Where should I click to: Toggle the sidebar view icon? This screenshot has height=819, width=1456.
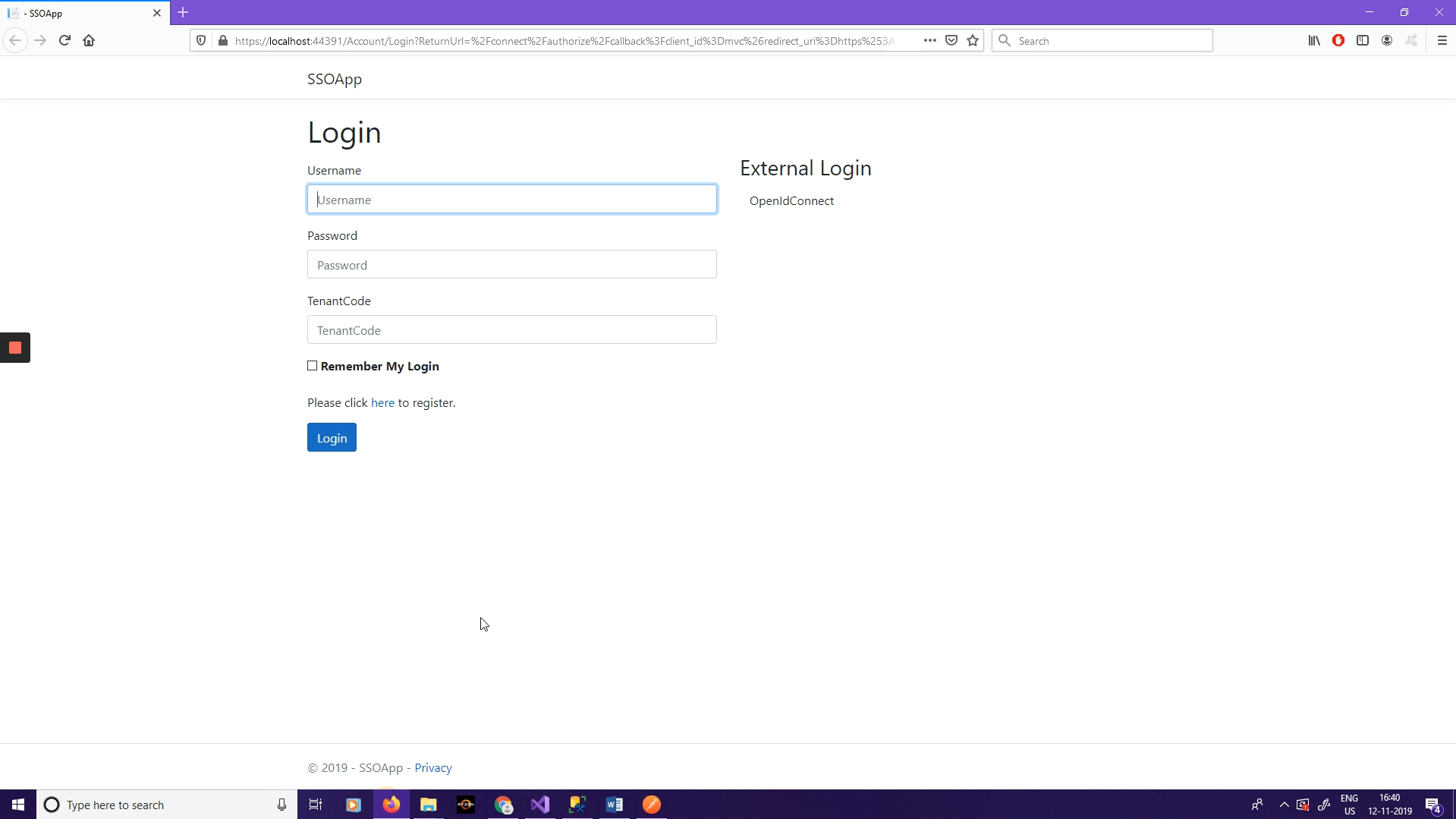pos(1363,40)
